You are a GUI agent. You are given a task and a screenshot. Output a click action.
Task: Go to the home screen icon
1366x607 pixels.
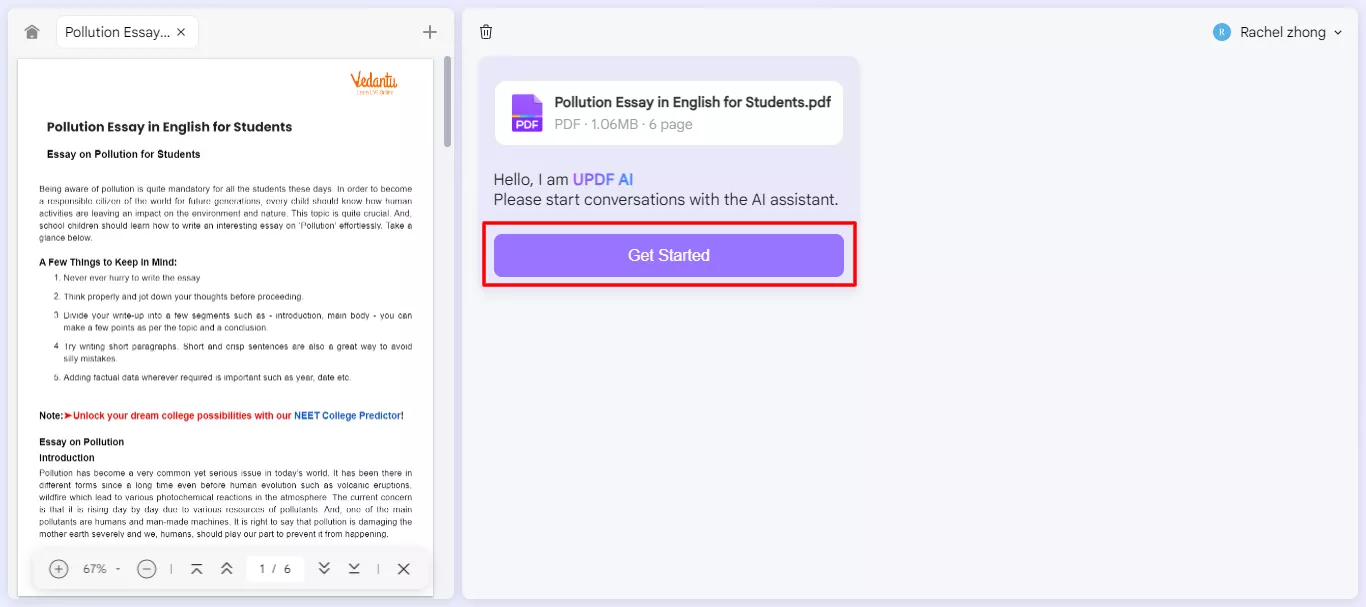pos(32,32)
